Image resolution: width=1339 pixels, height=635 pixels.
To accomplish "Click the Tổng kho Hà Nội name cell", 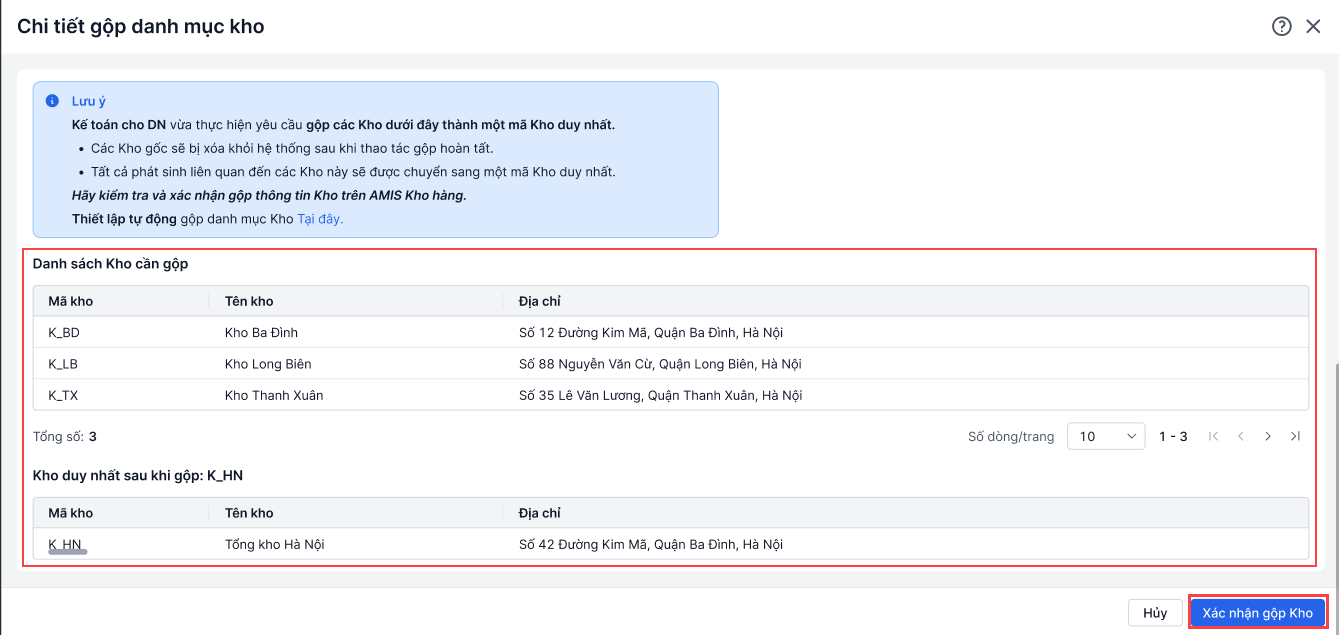I will [275, 544].
